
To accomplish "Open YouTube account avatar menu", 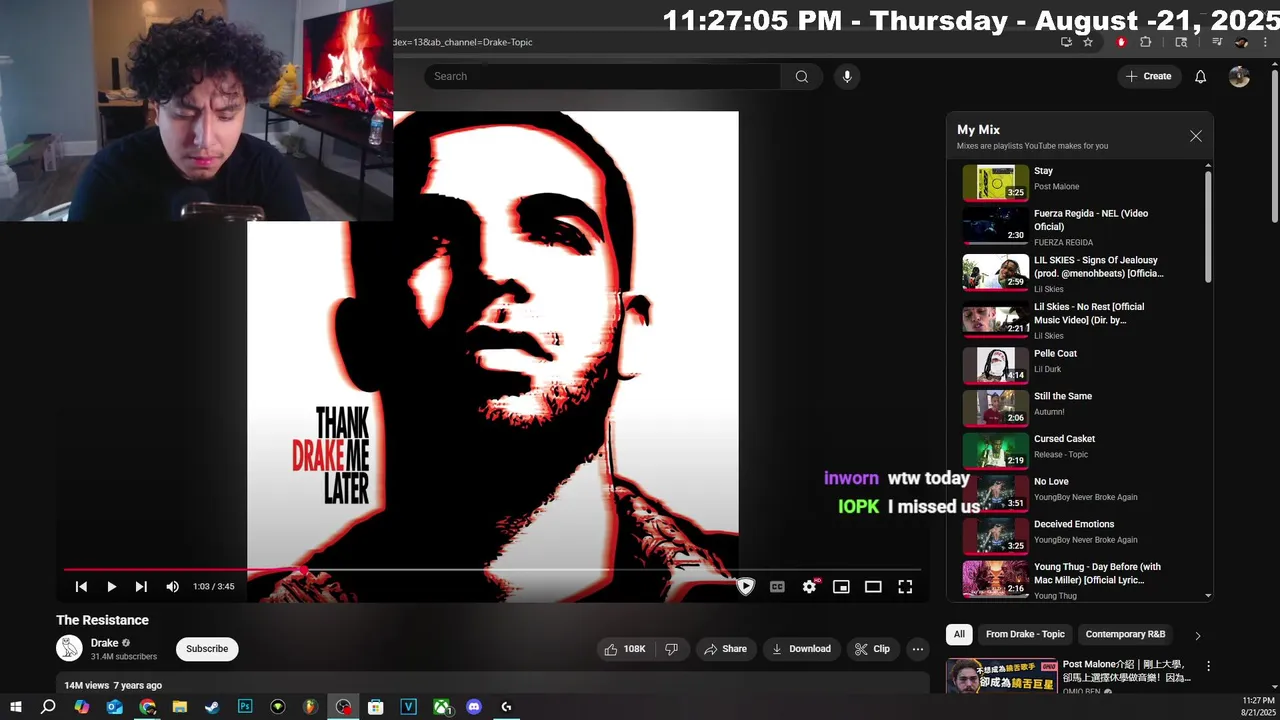I will point(1239,76).
